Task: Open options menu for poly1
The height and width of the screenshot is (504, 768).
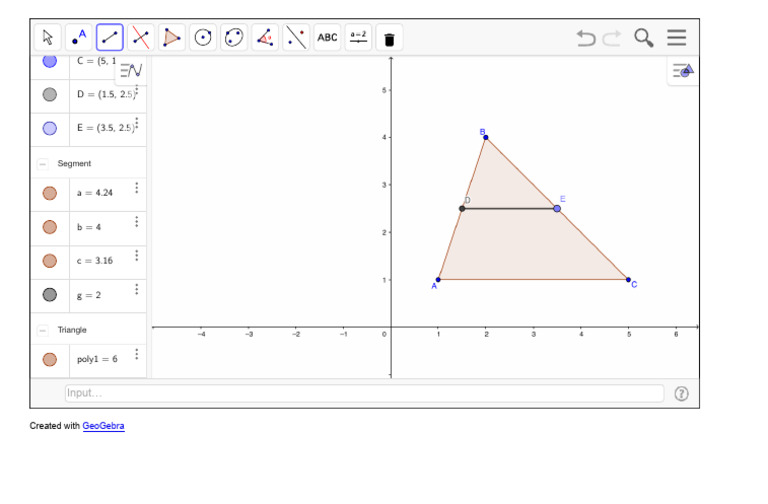Action: click(137, 354)
